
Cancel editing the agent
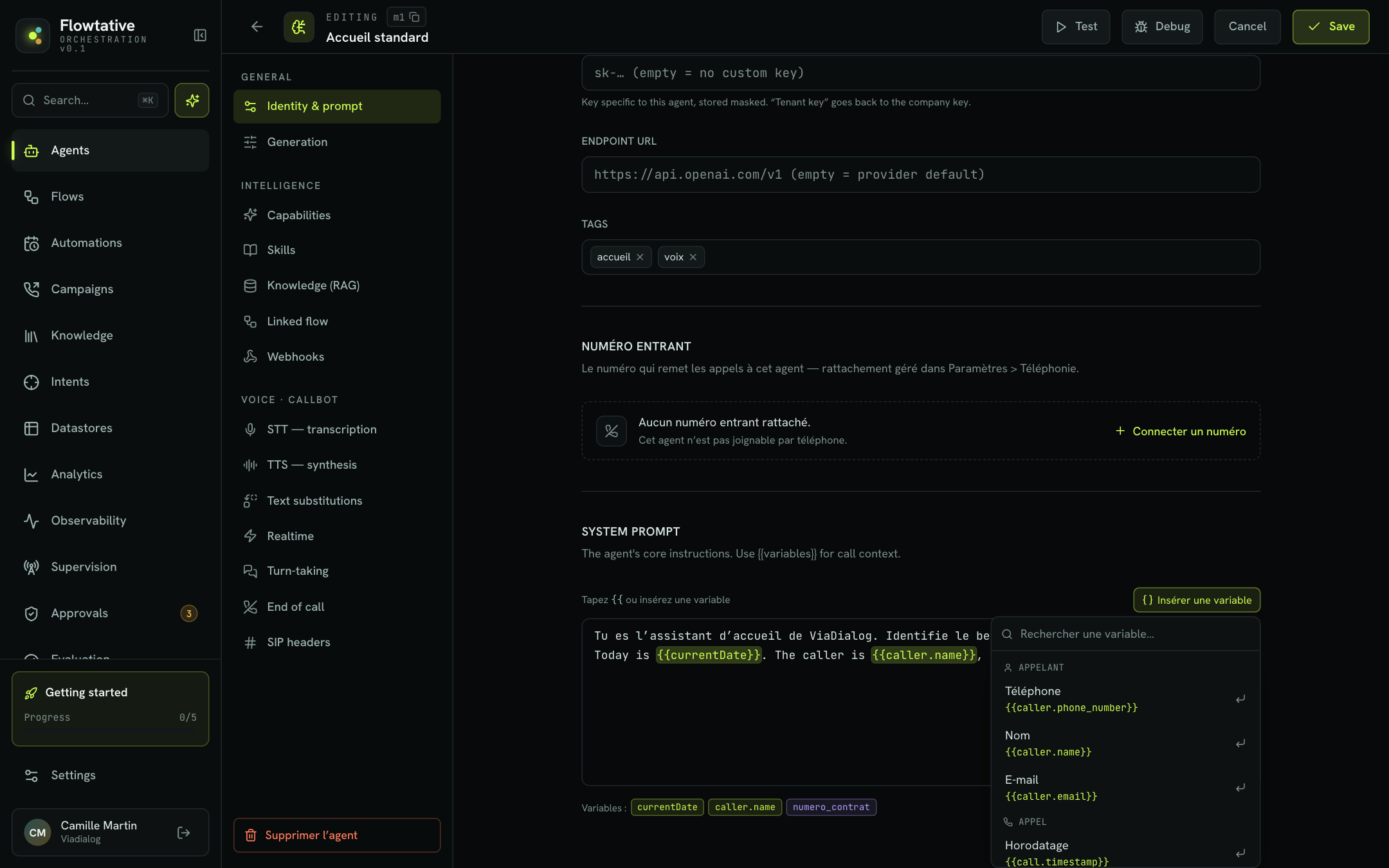point(1248,27)
